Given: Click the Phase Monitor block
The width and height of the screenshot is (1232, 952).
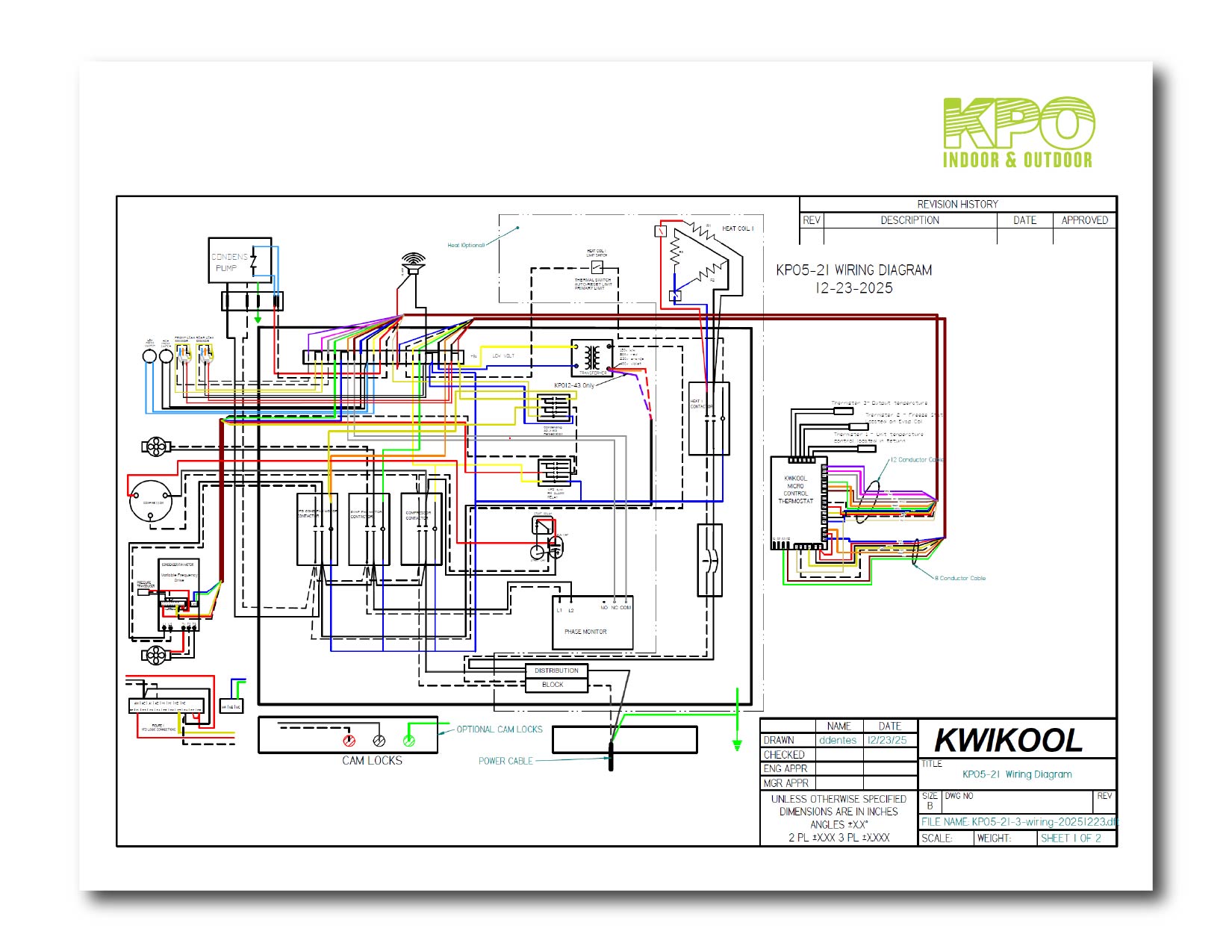Looking at the screenshot, I should point(592,623).
